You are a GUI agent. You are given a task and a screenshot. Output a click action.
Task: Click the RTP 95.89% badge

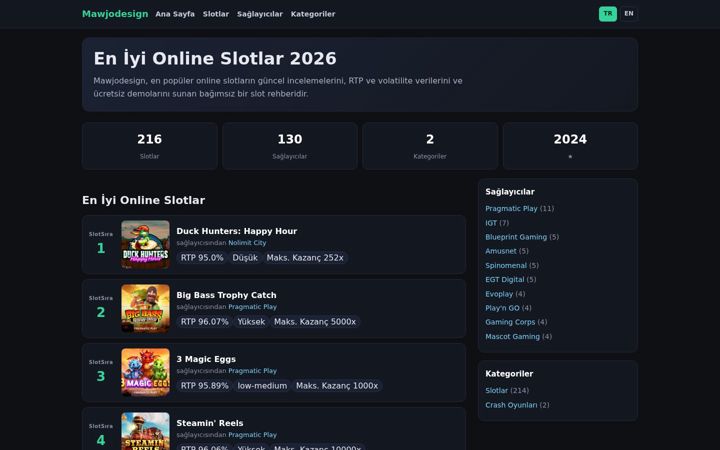204,386
